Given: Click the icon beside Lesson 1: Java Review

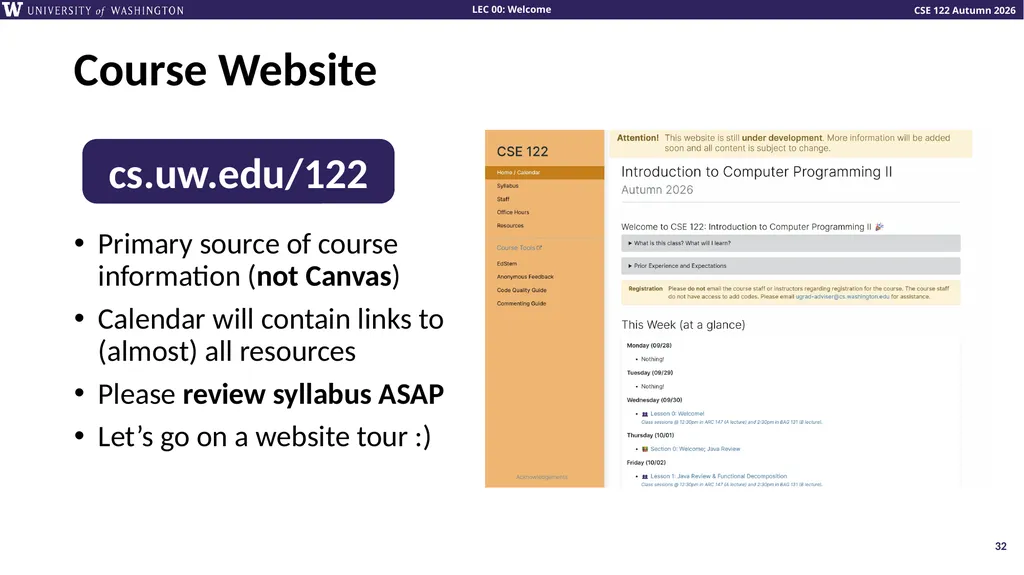Looking at the screenshot, I should click(x=645, y=477).
